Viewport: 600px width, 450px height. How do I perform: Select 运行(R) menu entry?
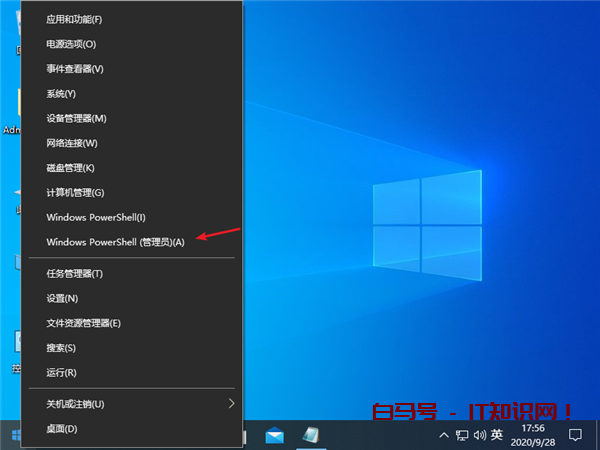coord(61,372)
